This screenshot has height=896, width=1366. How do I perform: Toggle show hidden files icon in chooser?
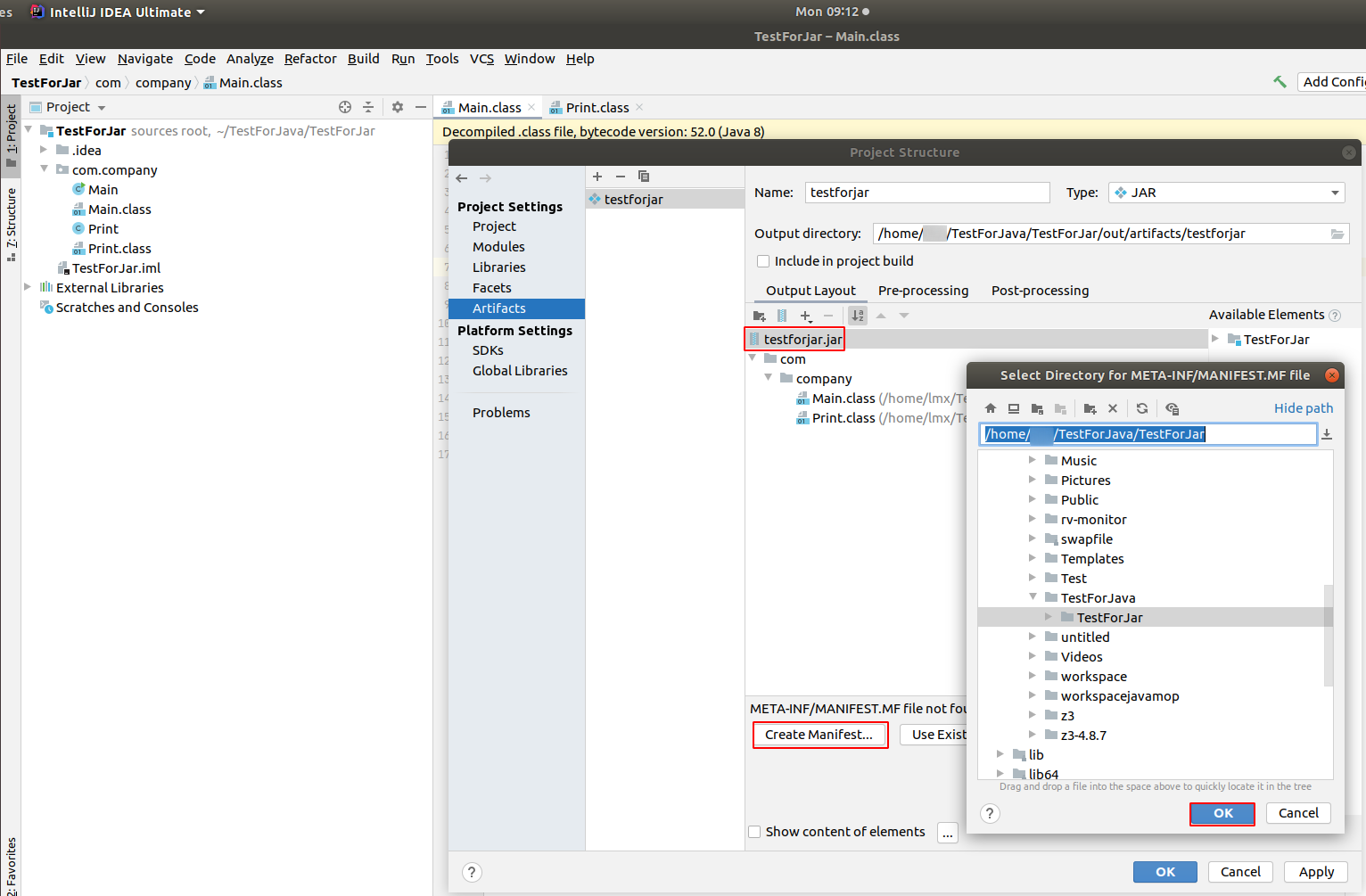coord(1172,408)
